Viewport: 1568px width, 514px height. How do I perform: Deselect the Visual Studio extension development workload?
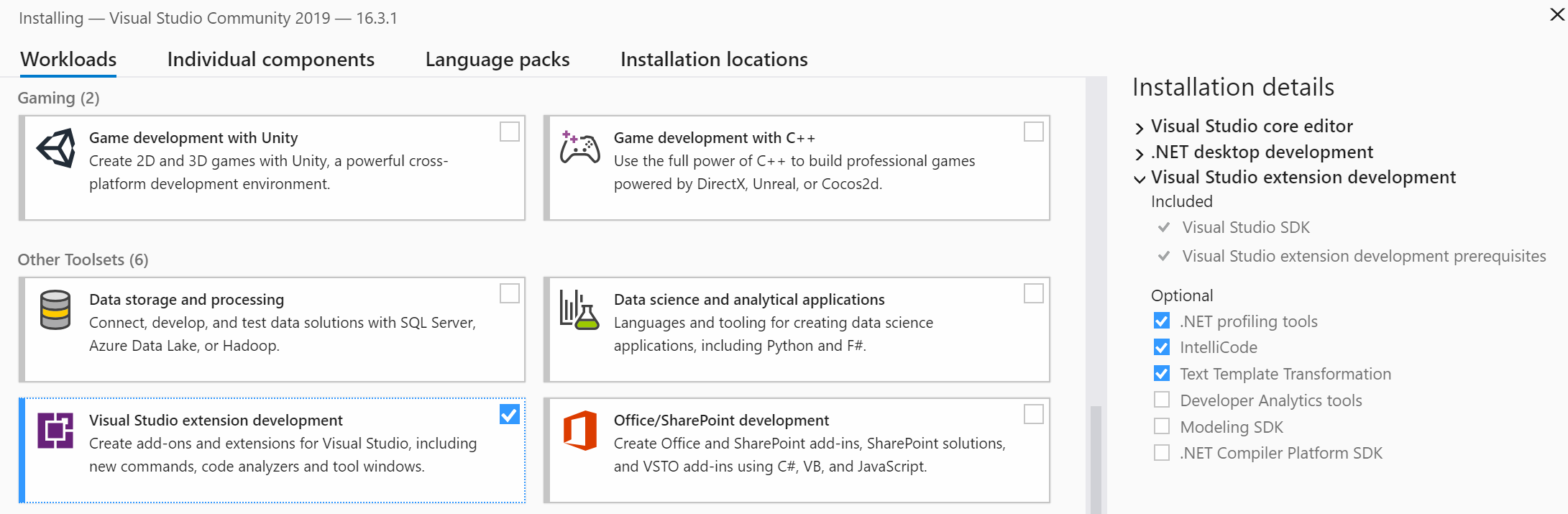(x=509, y=415)
